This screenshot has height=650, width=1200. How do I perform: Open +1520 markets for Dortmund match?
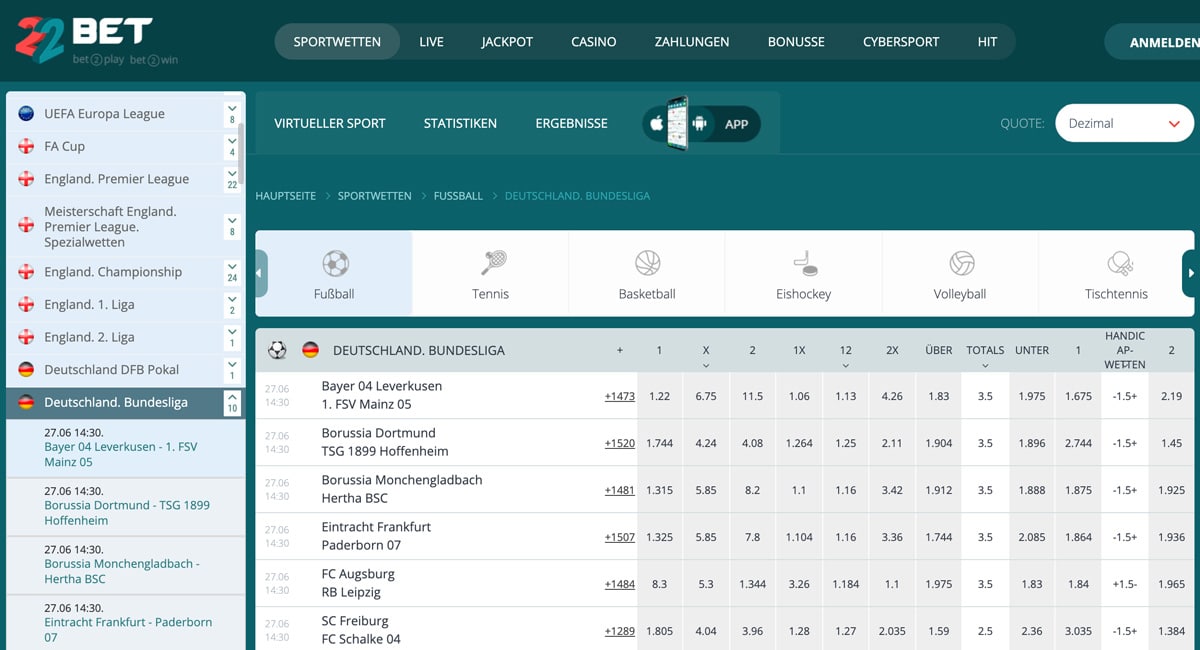620,443
